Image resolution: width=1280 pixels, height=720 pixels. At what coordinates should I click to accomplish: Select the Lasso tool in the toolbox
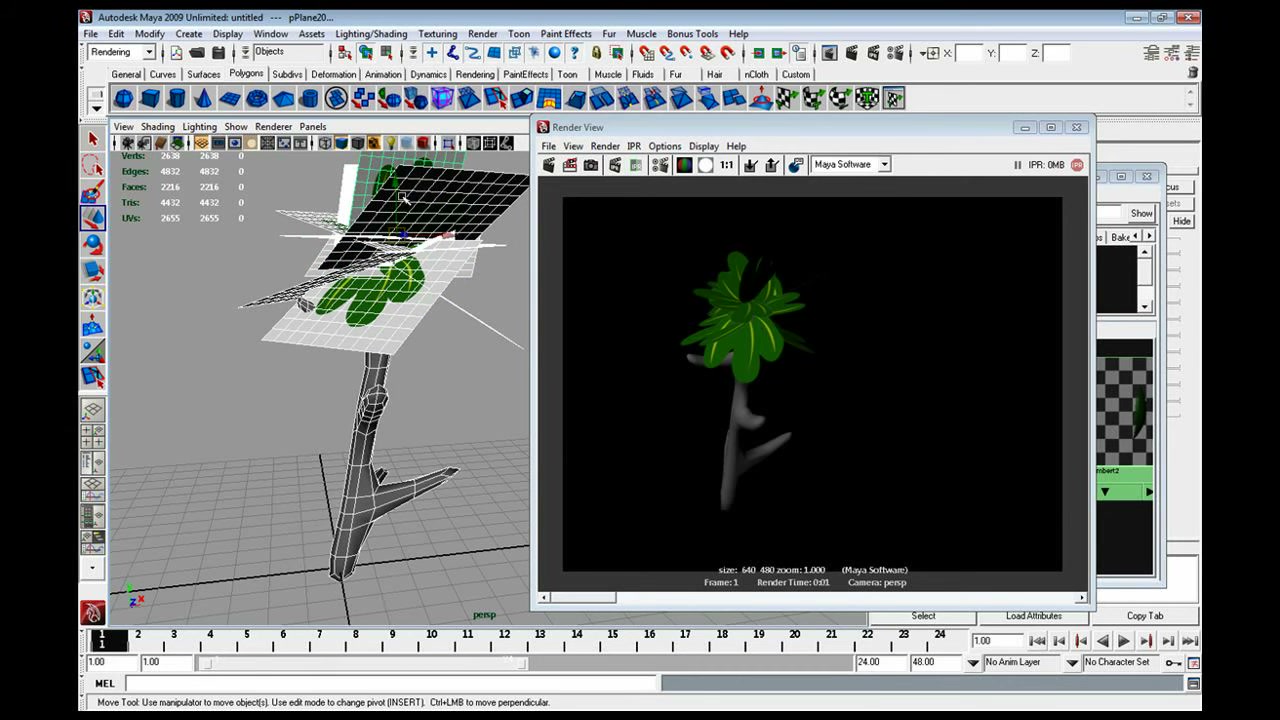click(x=93, y=165)
